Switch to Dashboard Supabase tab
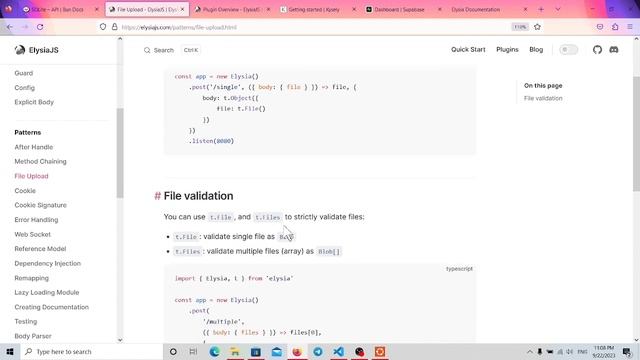Screen dimensions: 640x360 [x=400, y=9]
